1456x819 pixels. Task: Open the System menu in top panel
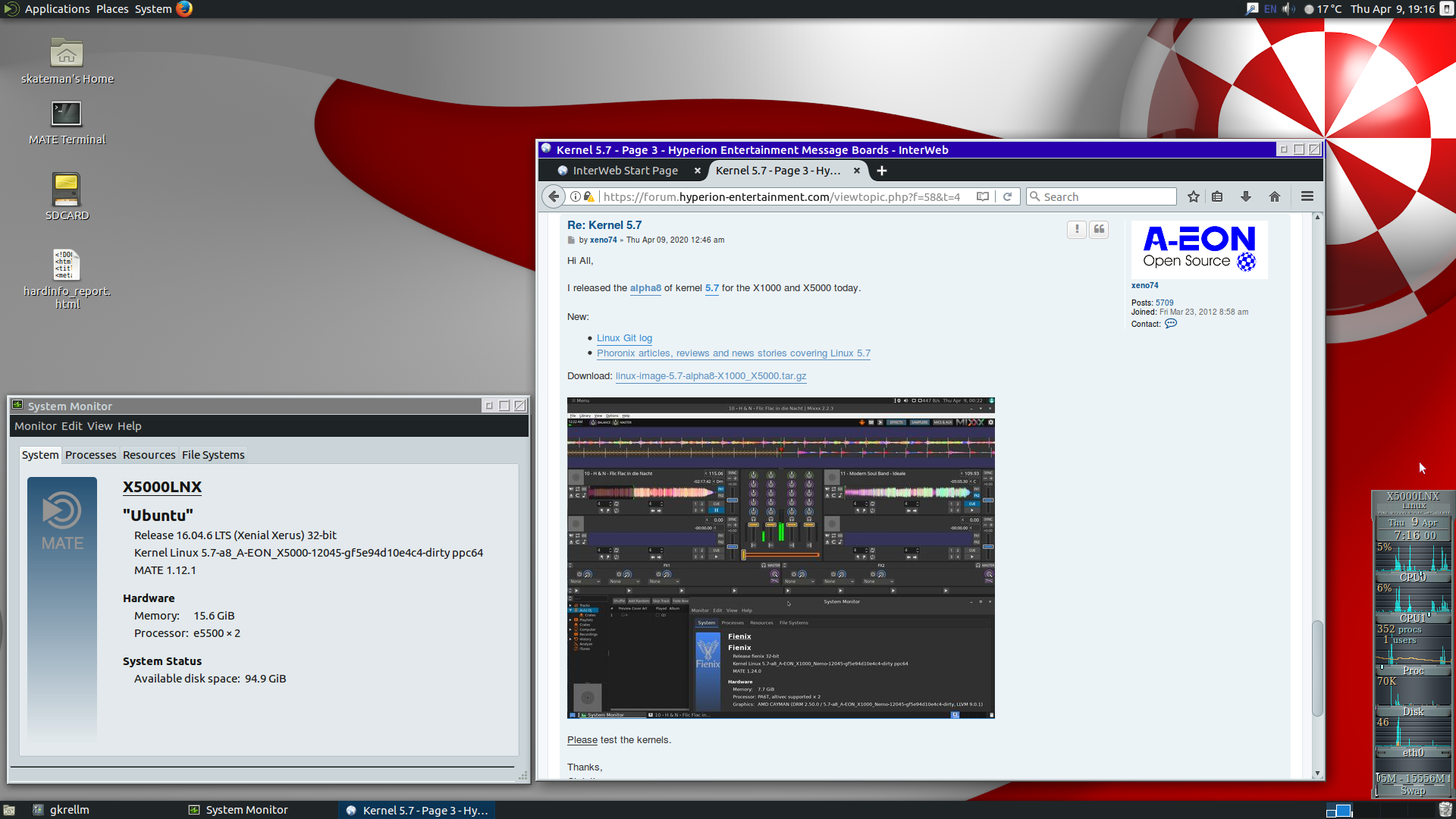coord(153,8)
